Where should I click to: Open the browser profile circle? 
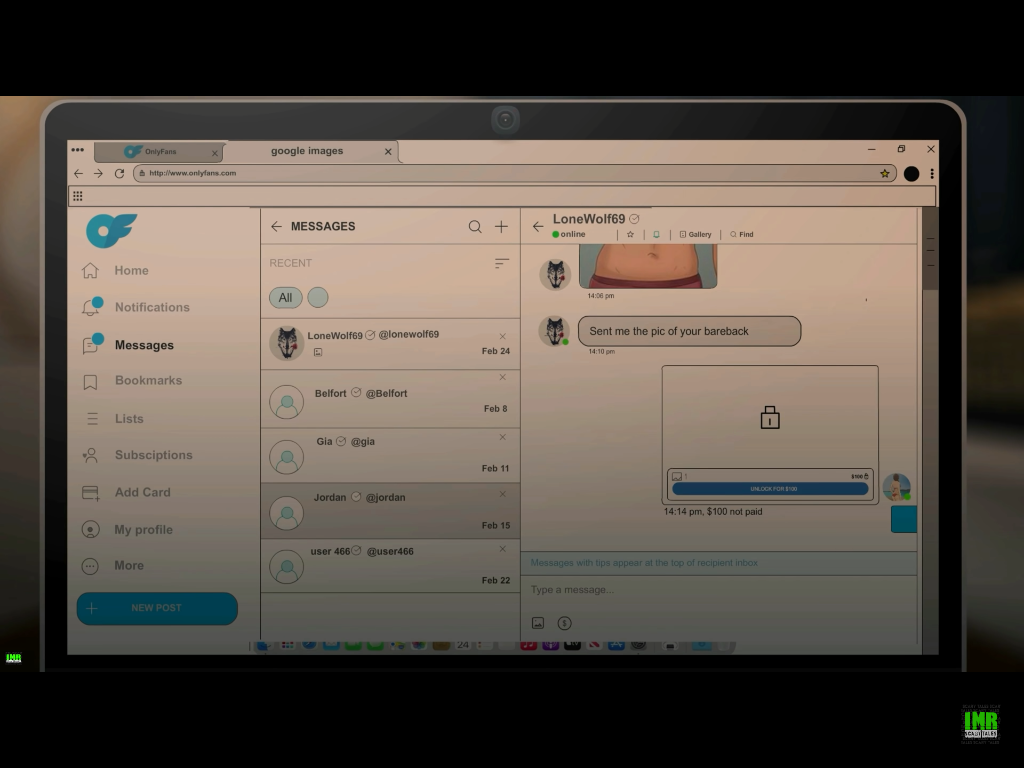[912, 174]
